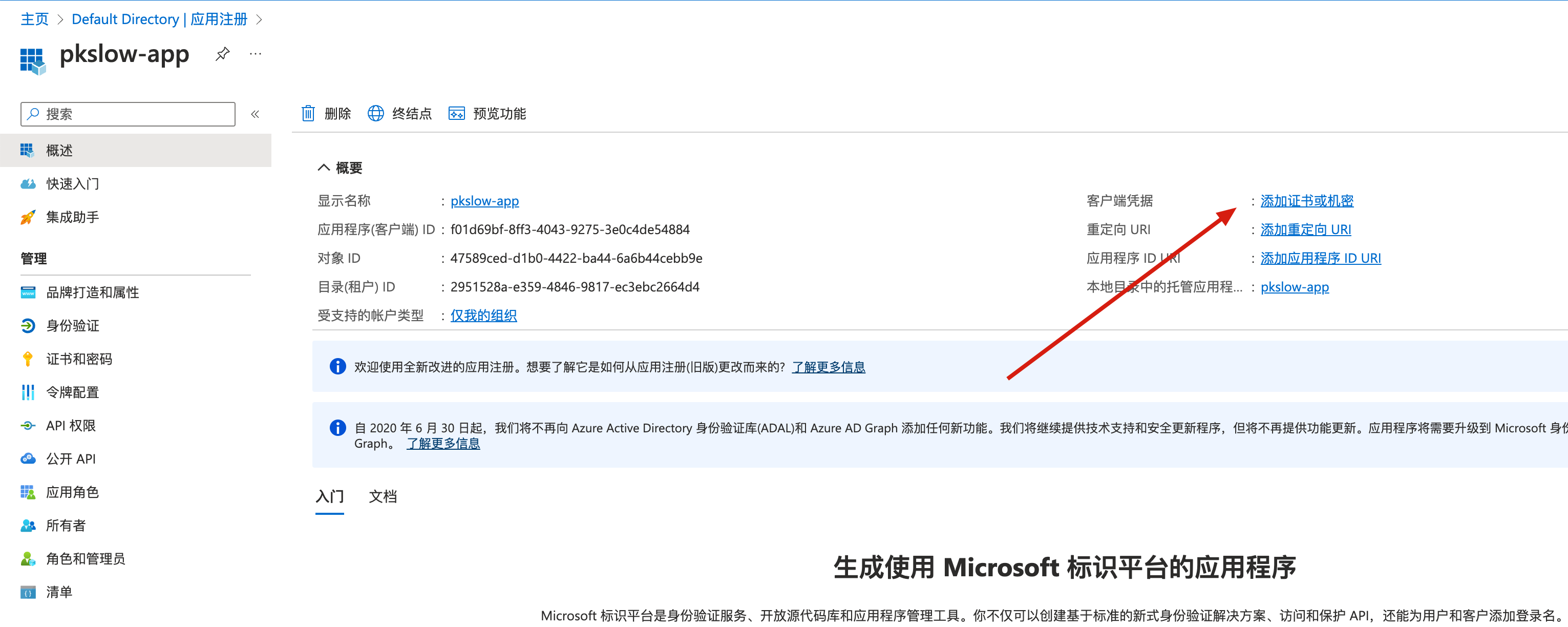1568x627 pixels.
Task: Click the 所有者 people icon
Action: pyautogui.click(x=28, y=526)
